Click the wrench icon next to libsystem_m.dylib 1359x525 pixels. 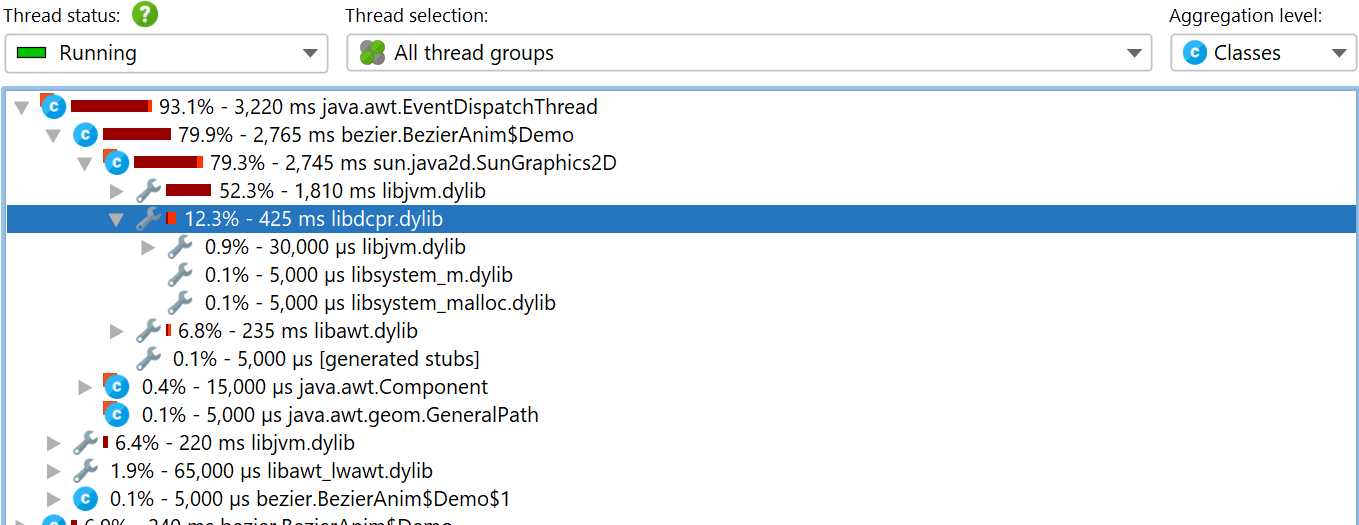tap(180, 274)
